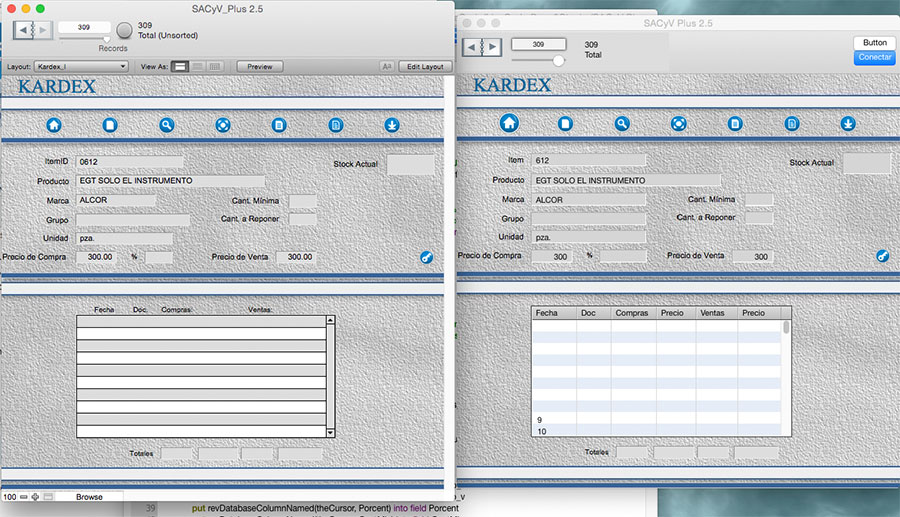Image resolution: width=900 pixels, height=517 pixels.
Task: Click the lifebuoy help icon in right window
Action: point(678,123)
